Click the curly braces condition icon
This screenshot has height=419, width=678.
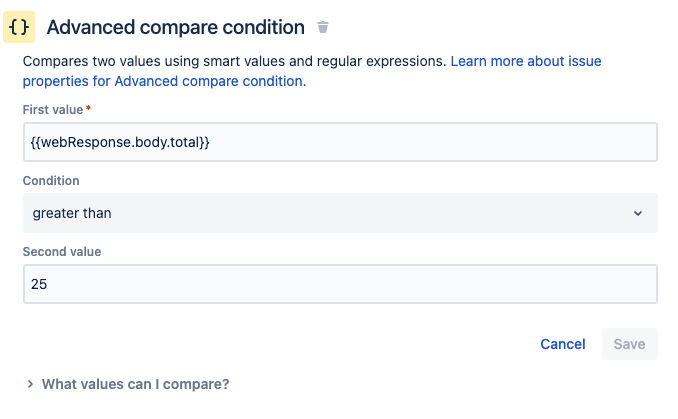21,28
